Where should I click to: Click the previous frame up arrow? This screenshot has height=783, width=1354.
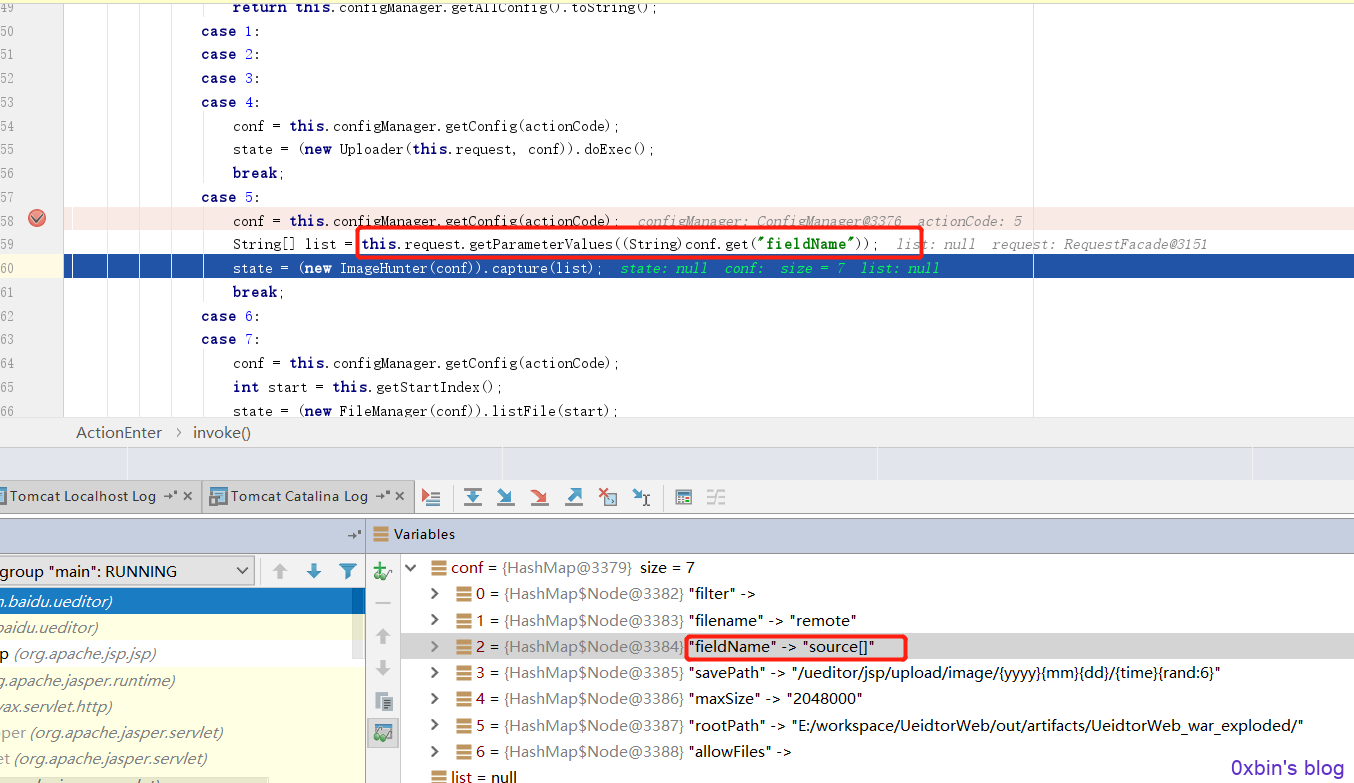click(x=280, y=571)
